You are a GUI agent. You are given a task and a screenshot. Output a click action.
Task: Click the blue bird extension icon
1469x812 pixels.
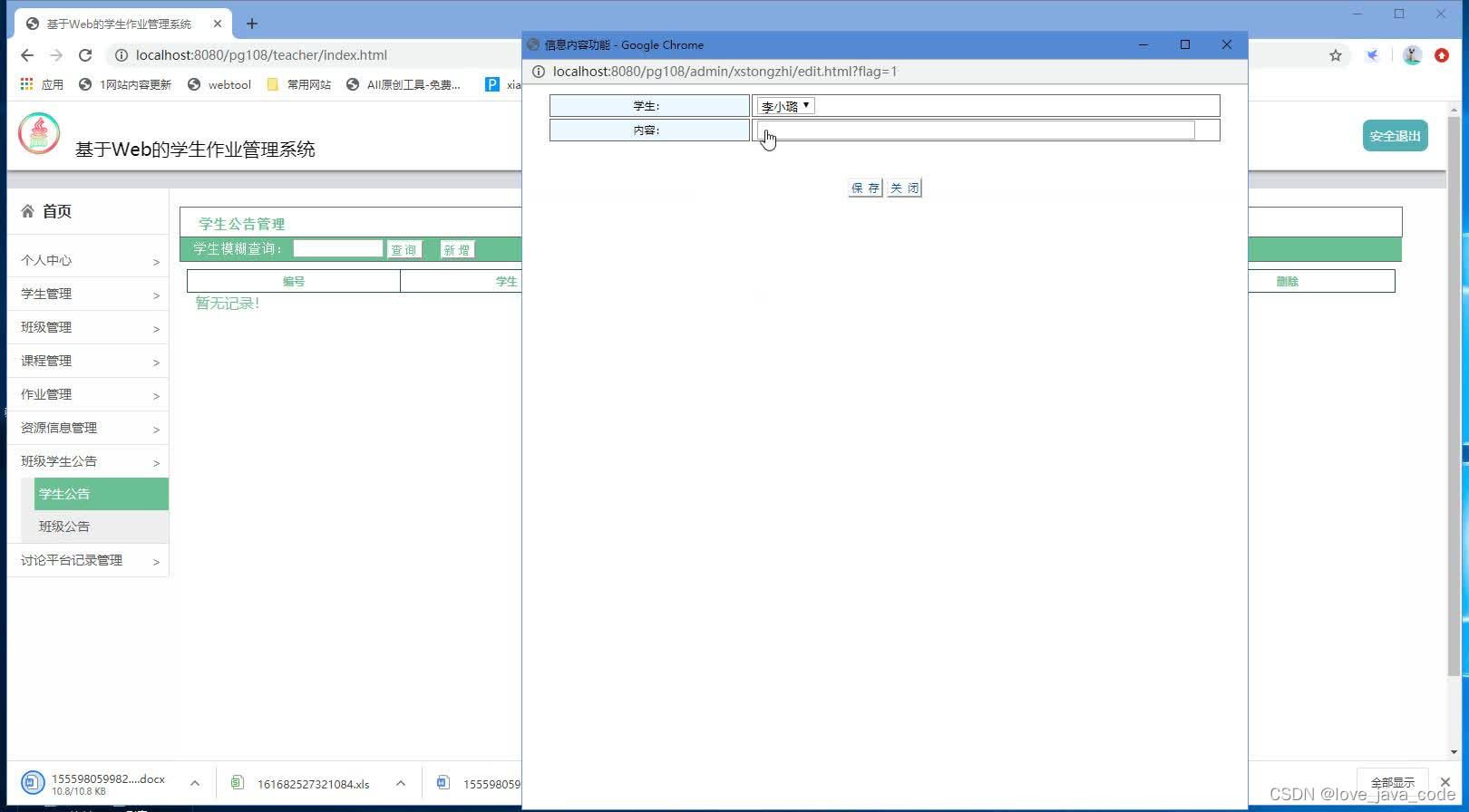[1373, 55]
